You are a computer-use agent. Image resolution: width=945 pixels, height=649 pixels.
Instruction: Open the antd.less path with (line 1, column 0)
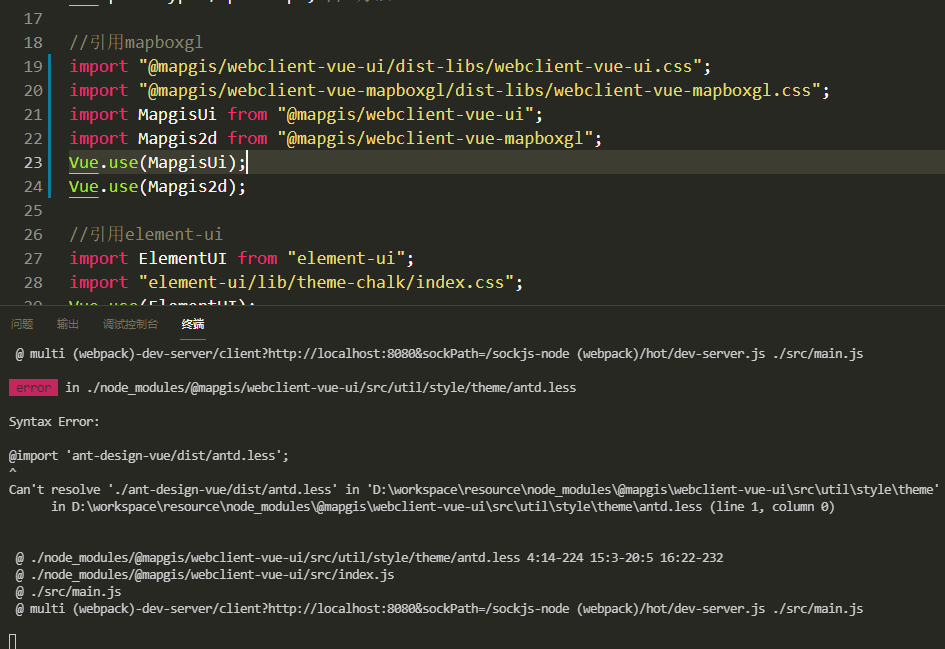pos(443,507)
